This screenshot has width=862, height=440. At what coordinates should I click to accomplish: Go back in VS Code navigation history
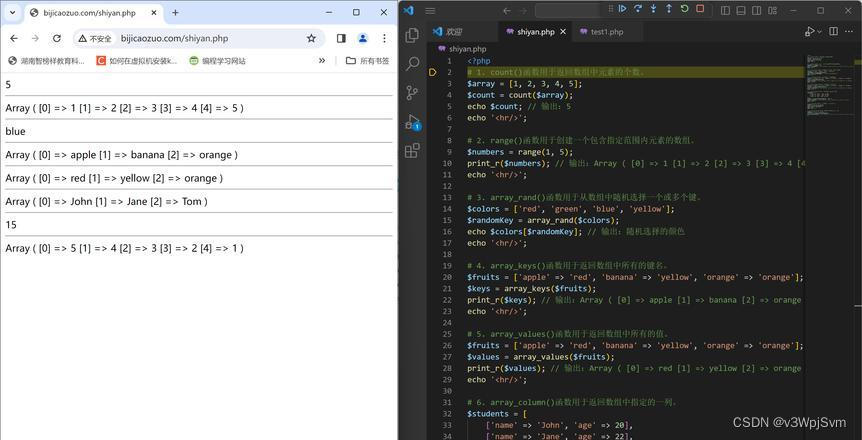507,10
